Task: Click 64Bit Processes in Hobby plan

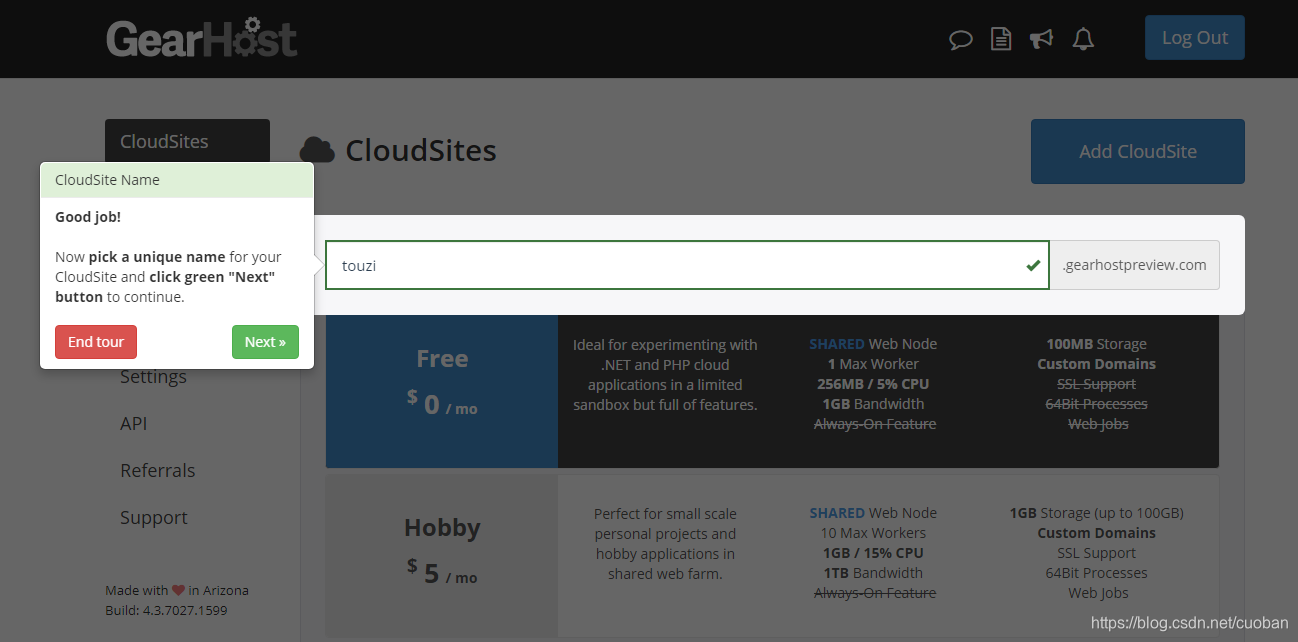Action: (1096, 573)
